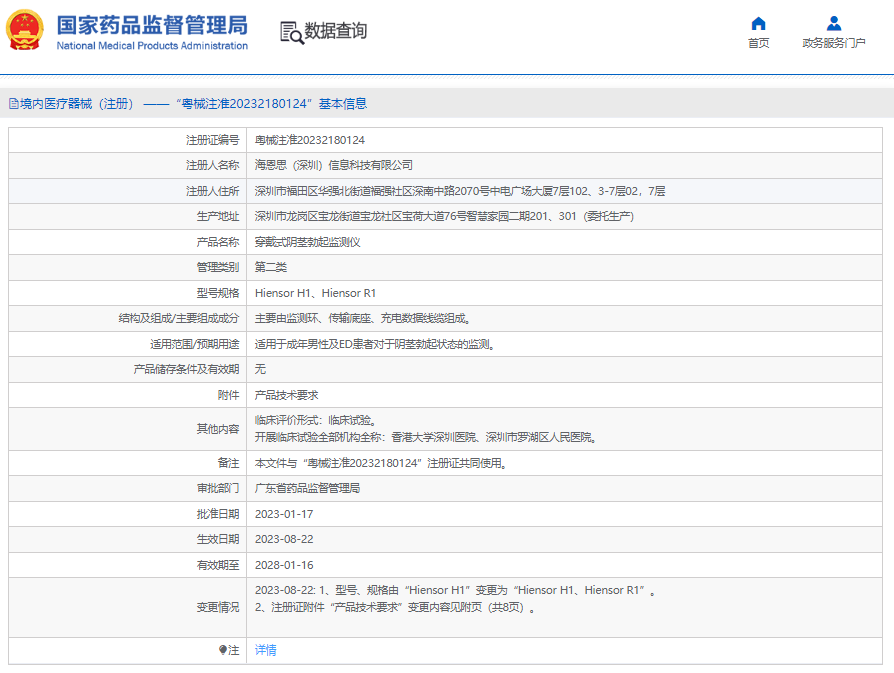Open 政务服务门户 user portal icon

(x=834, y=23)
